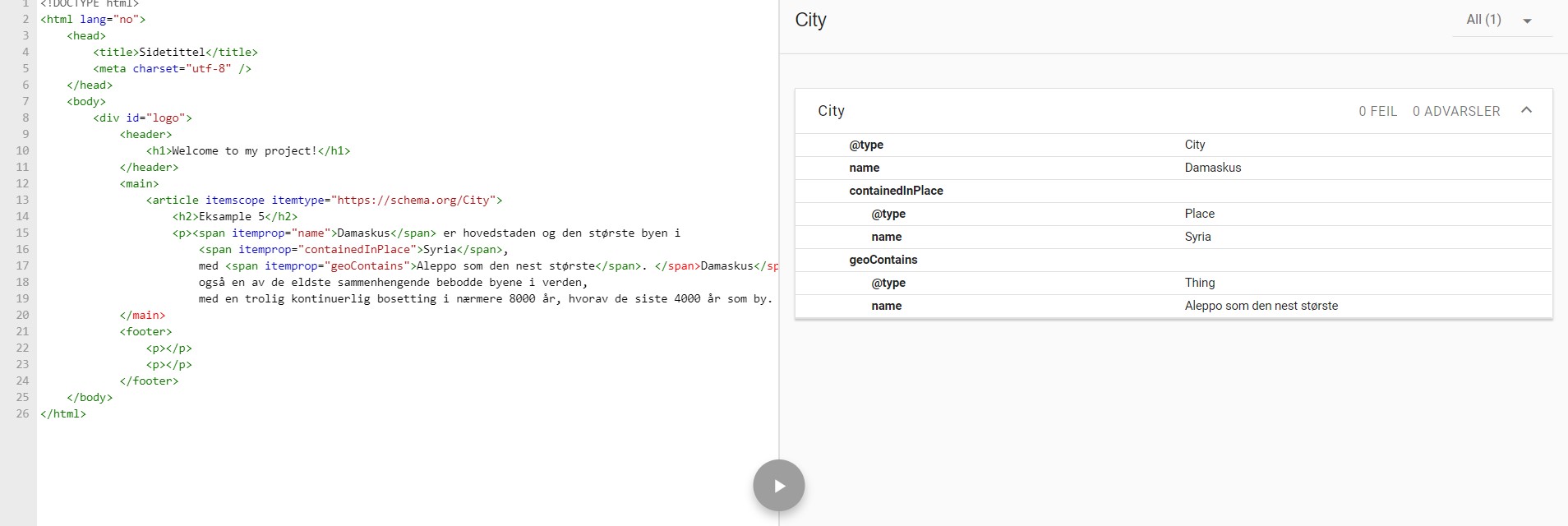Click the article itemscope itemtype line
Image resolution: width=1568 pixels, height=526 pixels.
(324, 200)
